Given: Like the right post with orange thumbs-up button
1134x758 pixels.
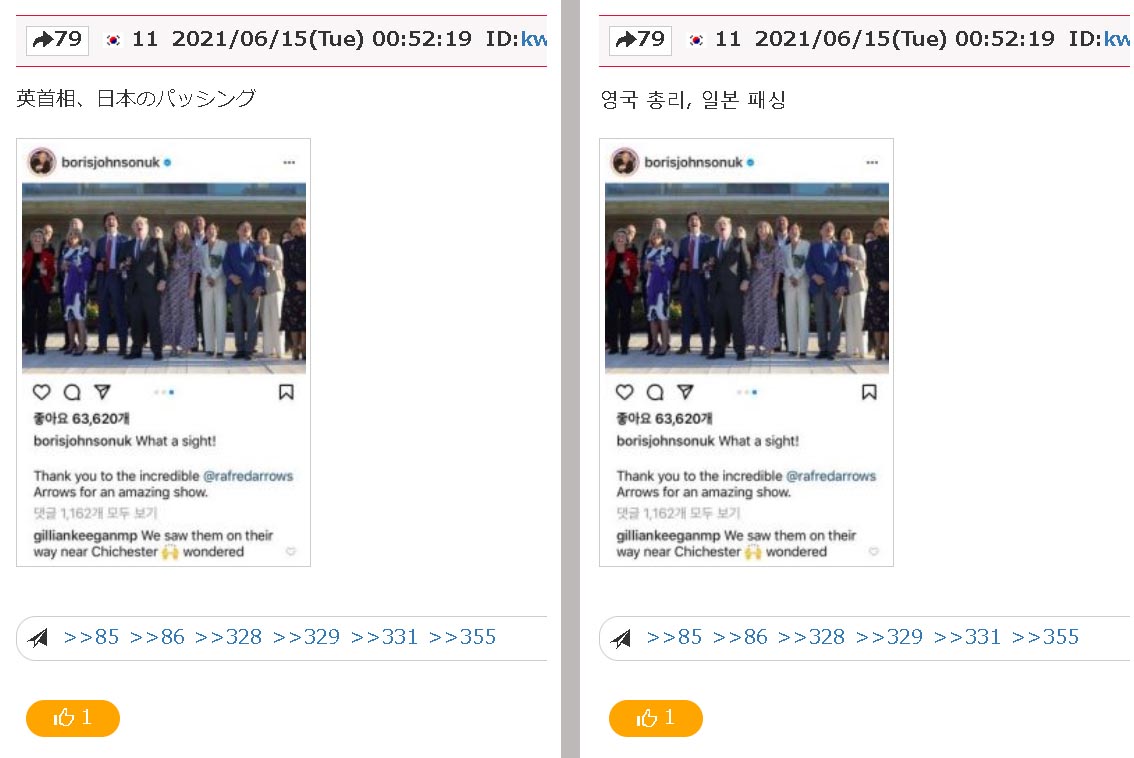Looking at the screenshot, I should click(655, 717).
